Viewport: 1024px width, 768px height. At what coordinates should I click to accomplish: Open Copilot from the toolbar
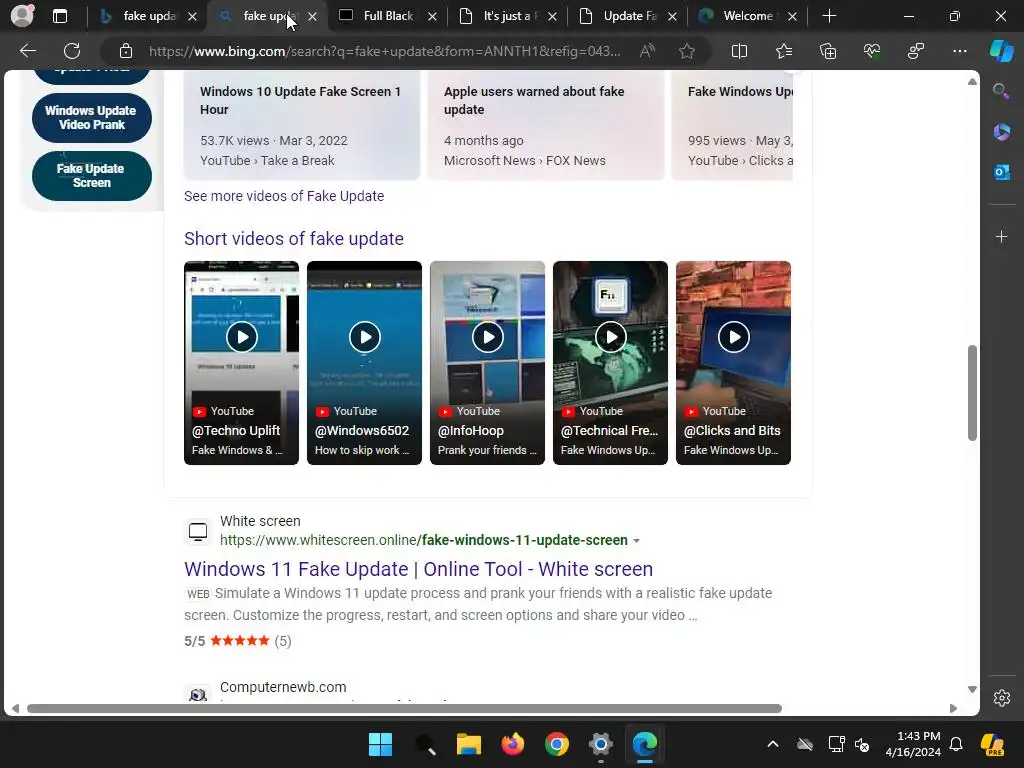(1002, 51)
